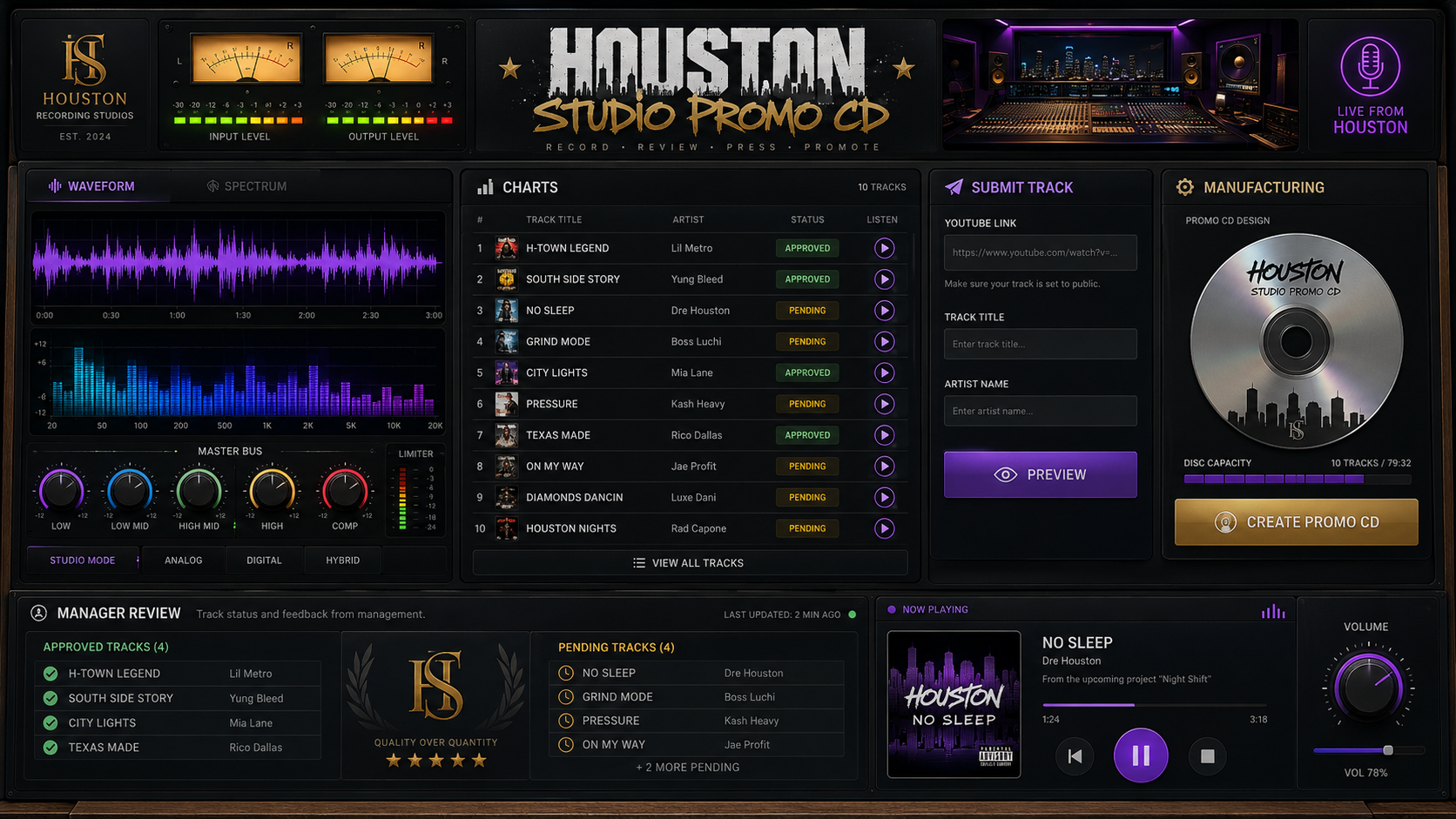Play SOUTH SIDE STORY track preview
The image size is (1456, 819).
[884, 279]
